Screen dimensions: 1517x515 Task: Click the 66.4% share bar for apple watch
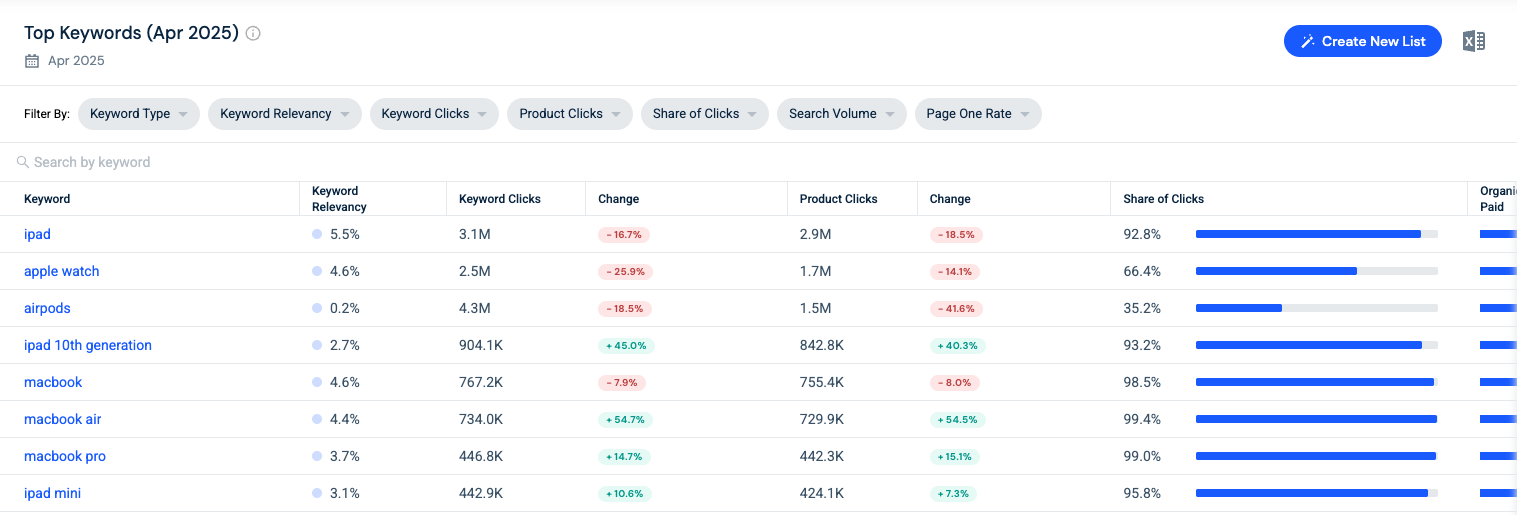tap(1317, 271)
